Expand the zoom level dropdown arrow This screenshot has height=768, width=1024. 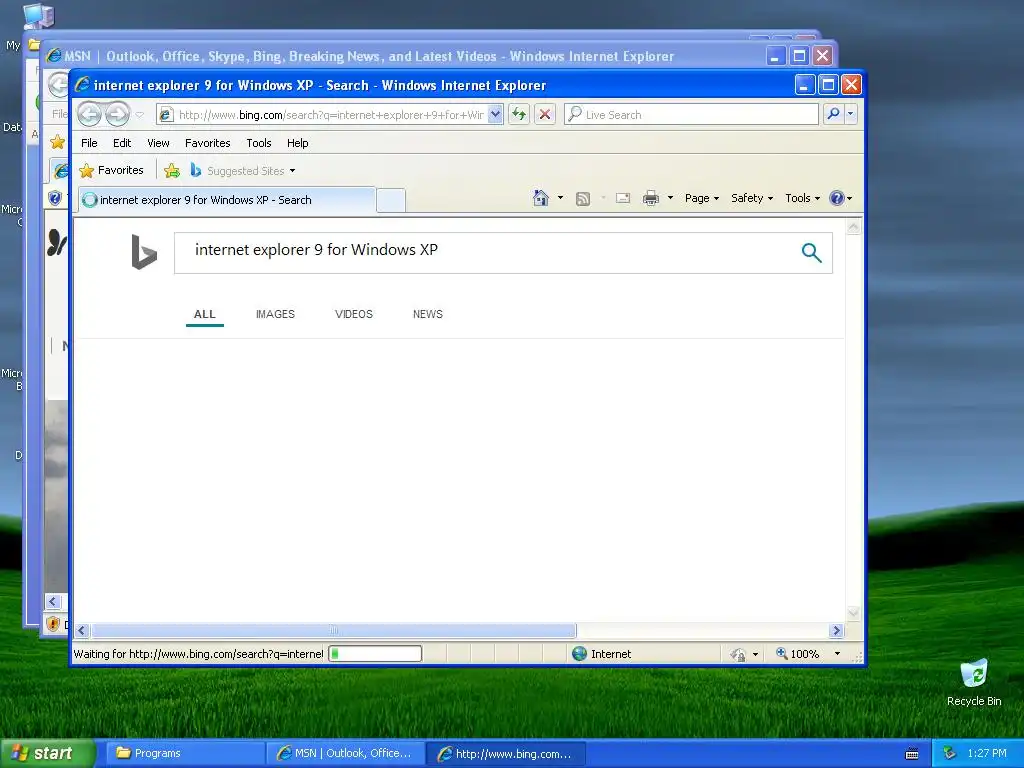point(837,654)
